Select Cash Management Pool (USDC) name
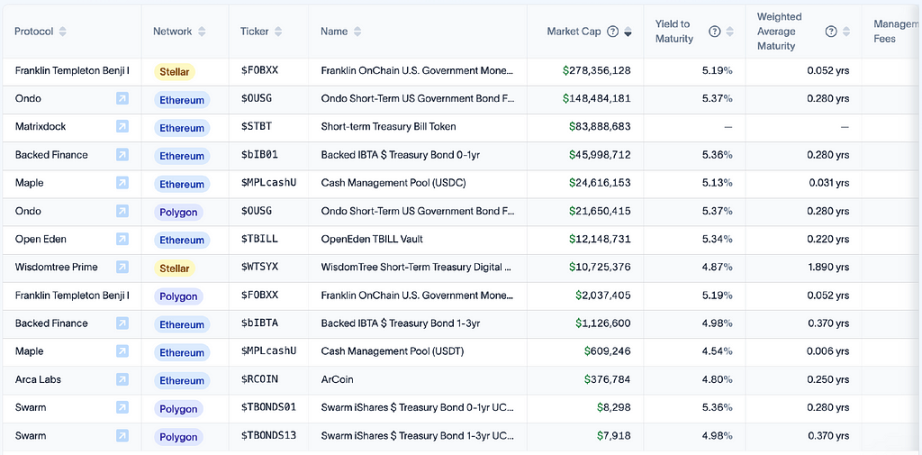The image size is (922, 455). (393, 183)
